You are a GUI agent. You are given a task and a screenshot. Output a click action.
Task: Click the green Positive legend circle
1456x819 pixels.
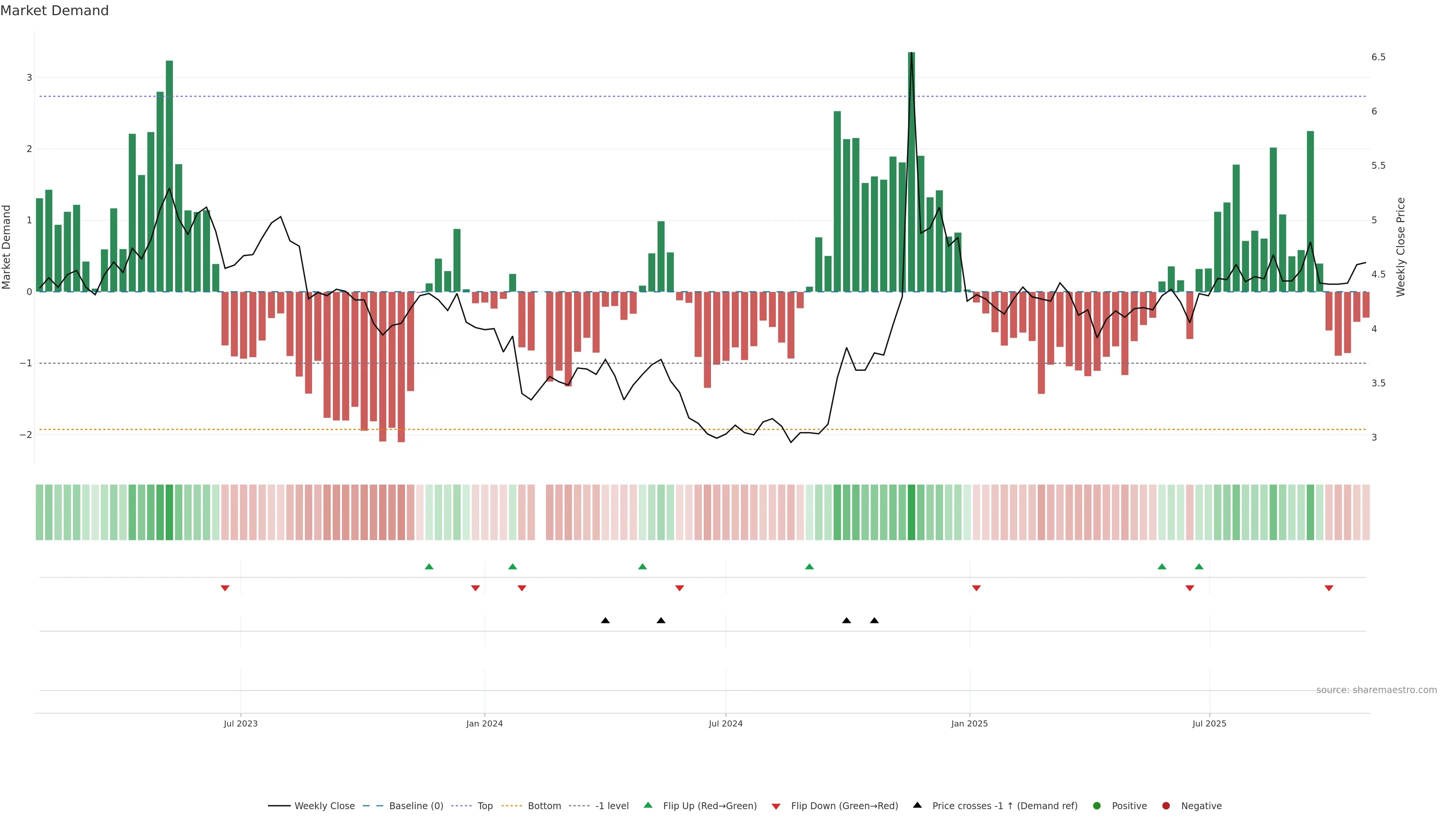coord(1097,805)
